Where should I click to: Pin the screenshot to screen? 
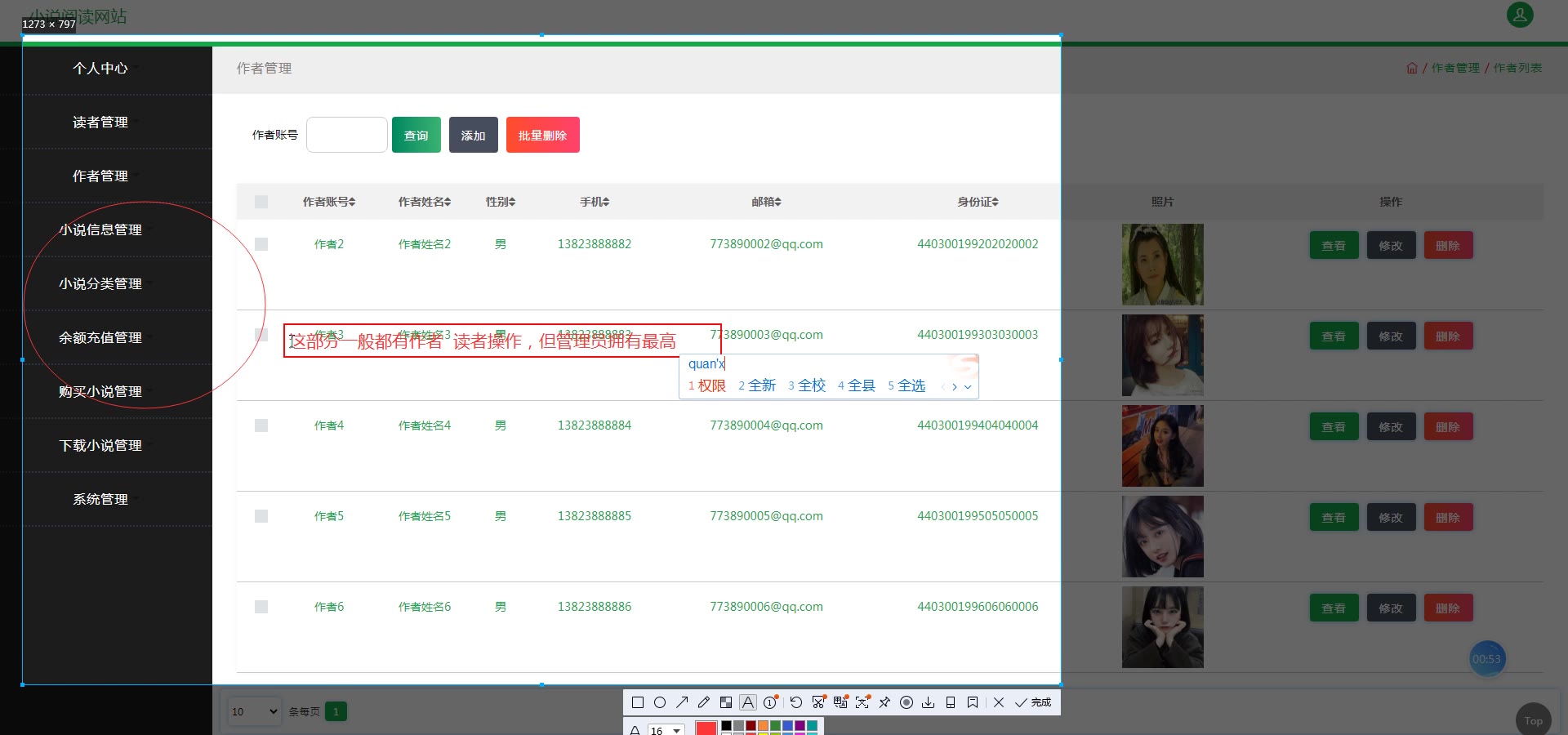click(x=884, y=702)
